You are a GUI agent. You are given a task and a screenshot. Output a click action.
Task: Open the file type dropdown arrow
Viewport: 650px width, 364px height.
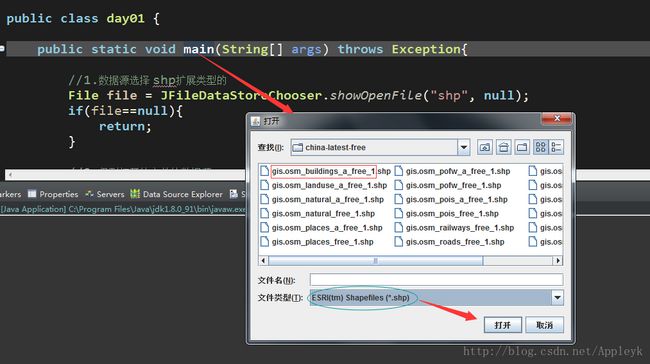pyautogui.click(x=557, y=298)
